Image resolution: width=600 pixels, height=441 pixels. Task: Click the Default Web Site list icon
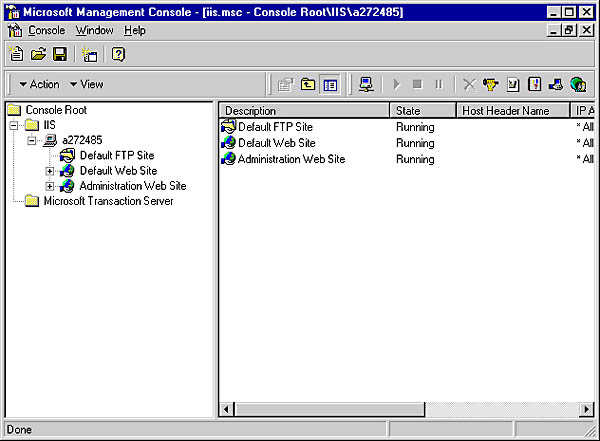point(228,143)
